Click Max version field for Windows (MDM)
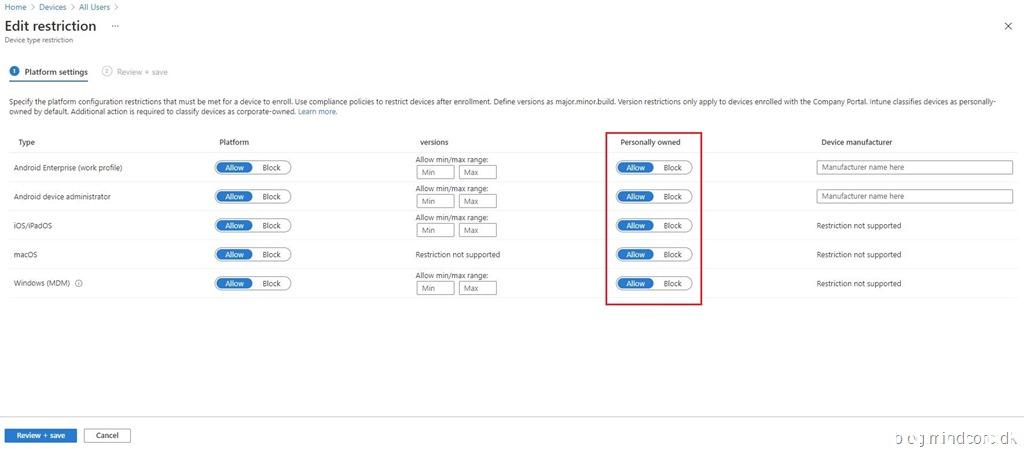 477,288
